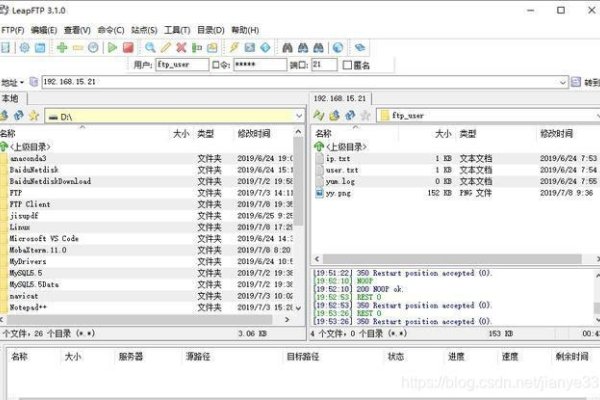Click the green play arrow toolbar icon
This screenshot has height=400, width=600.
[x=112, y=47]
